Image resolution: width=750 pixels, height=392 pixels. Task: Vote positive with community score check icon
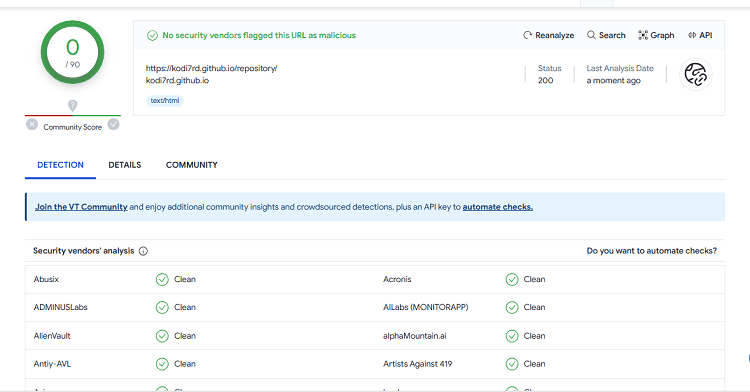click(113, 125)
